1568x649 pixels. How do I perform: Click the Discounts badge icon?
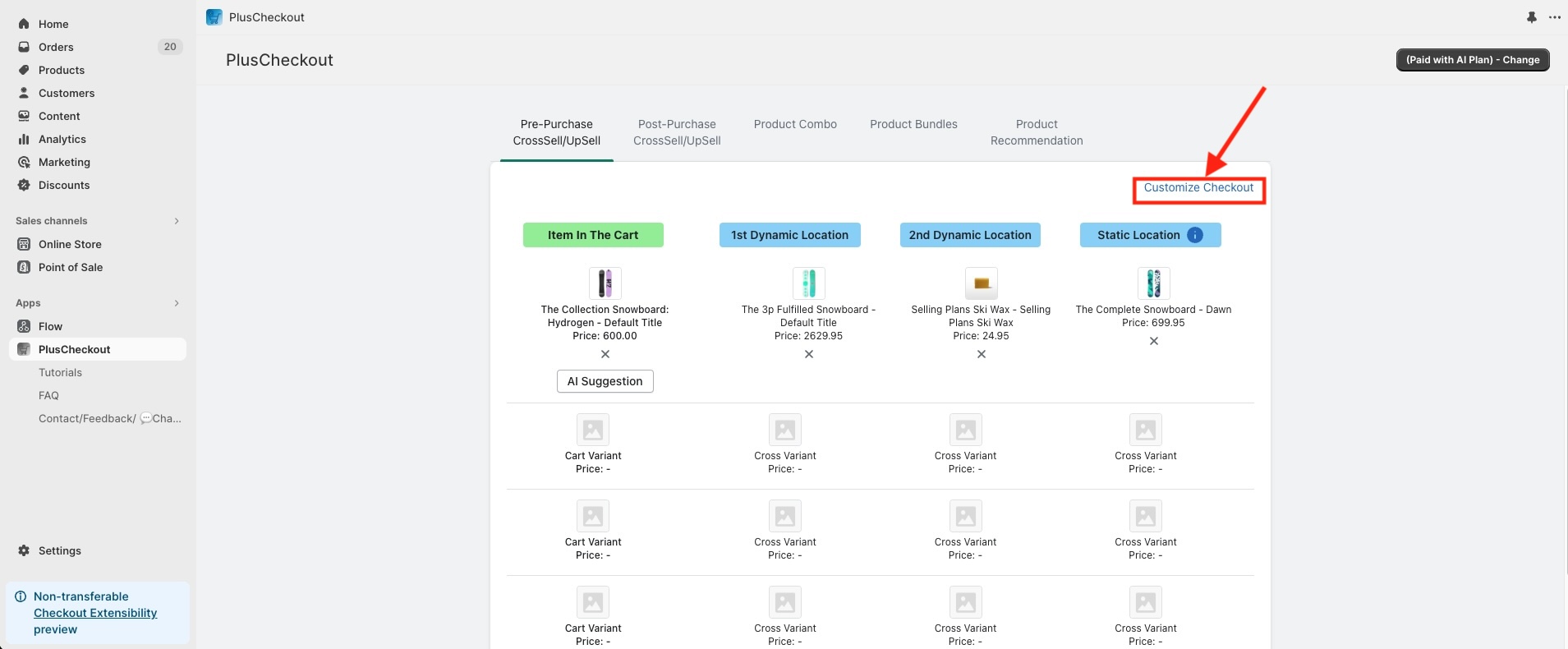click(24, 185)
